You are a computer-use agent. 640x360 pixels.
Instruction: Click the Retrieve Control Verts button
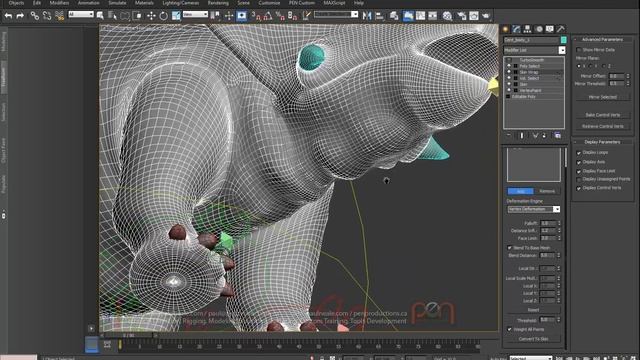tap(603, 127)
